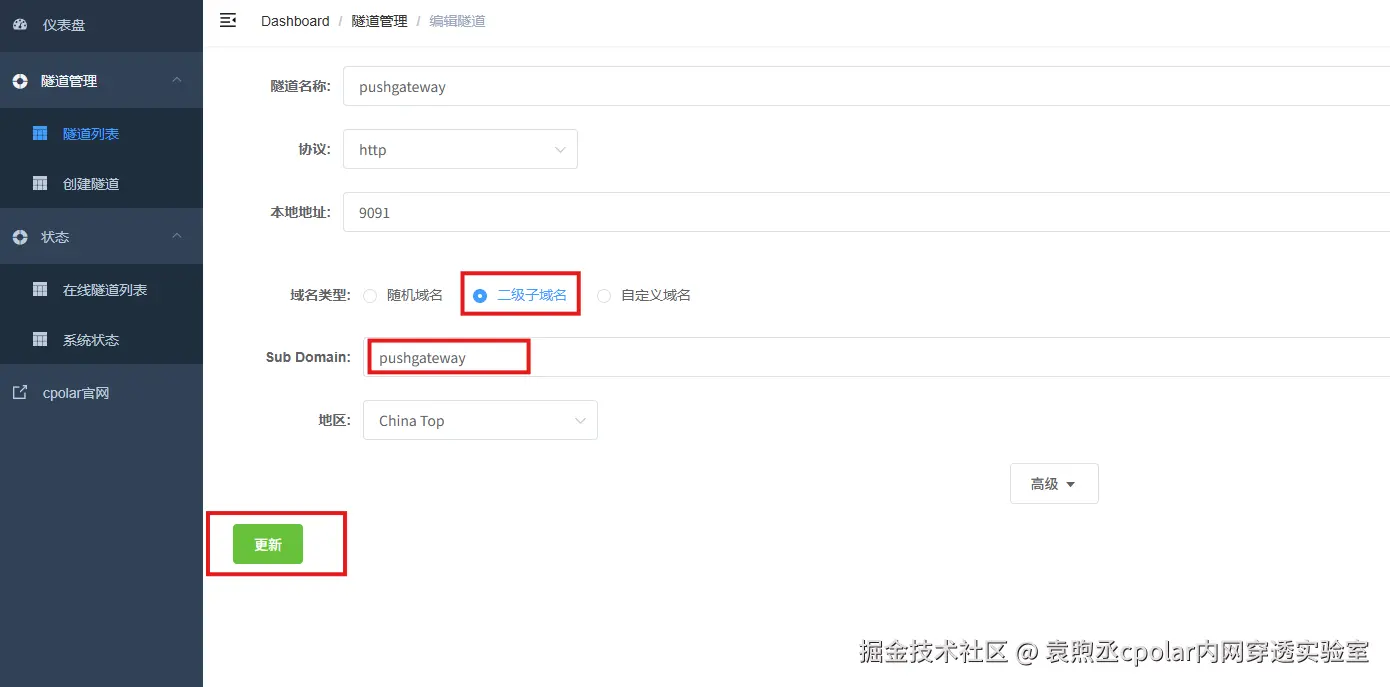Expand the 高级 advanced options
The height and width of the screenshot is (687, 1390).
[1054, 483]
